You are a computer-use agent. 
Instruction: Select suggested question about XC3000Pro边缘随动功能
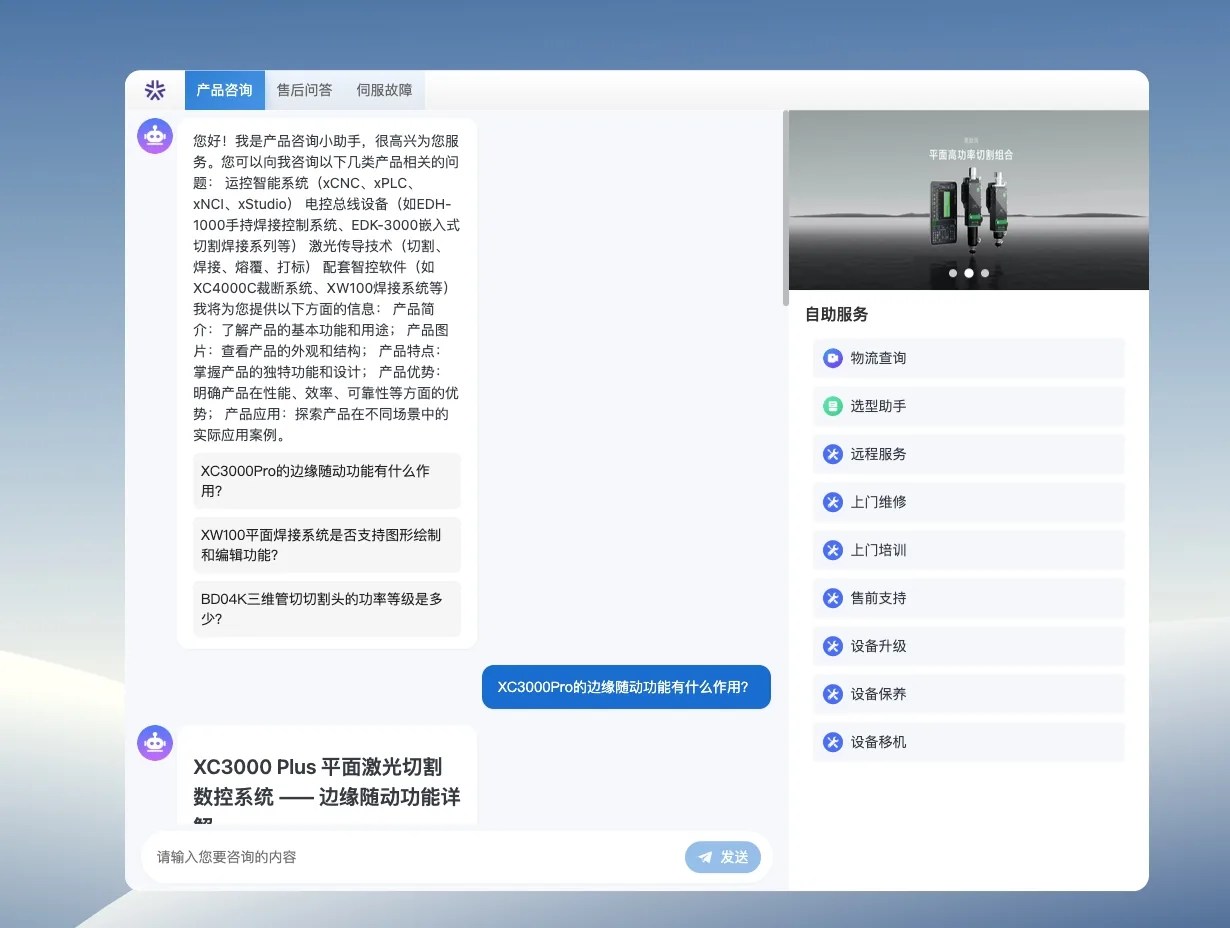point(327,481)
